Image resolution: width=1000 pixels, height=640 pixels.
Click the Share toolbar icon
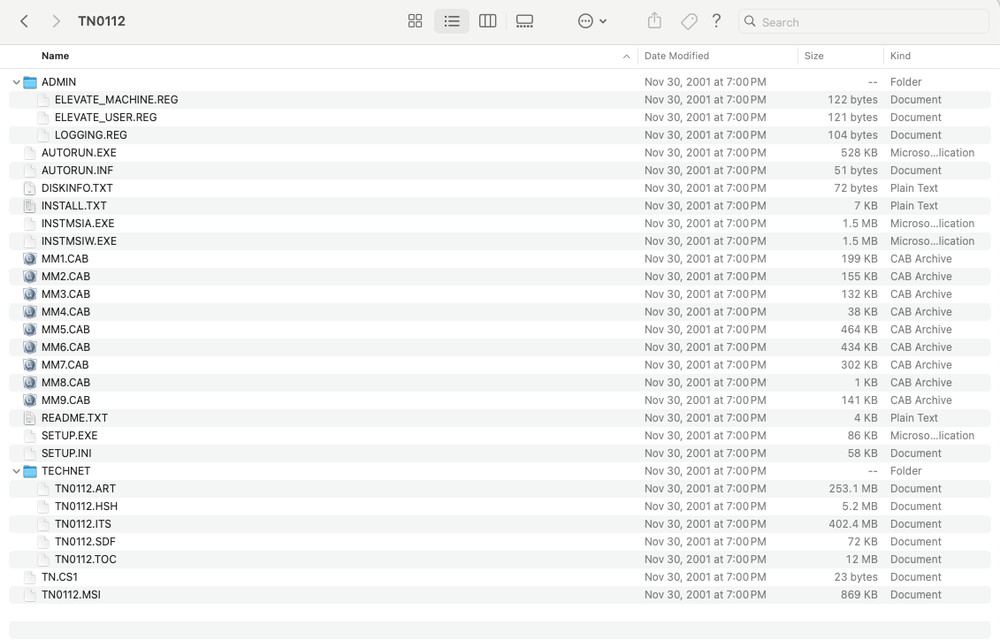click(x=655, y=21)
